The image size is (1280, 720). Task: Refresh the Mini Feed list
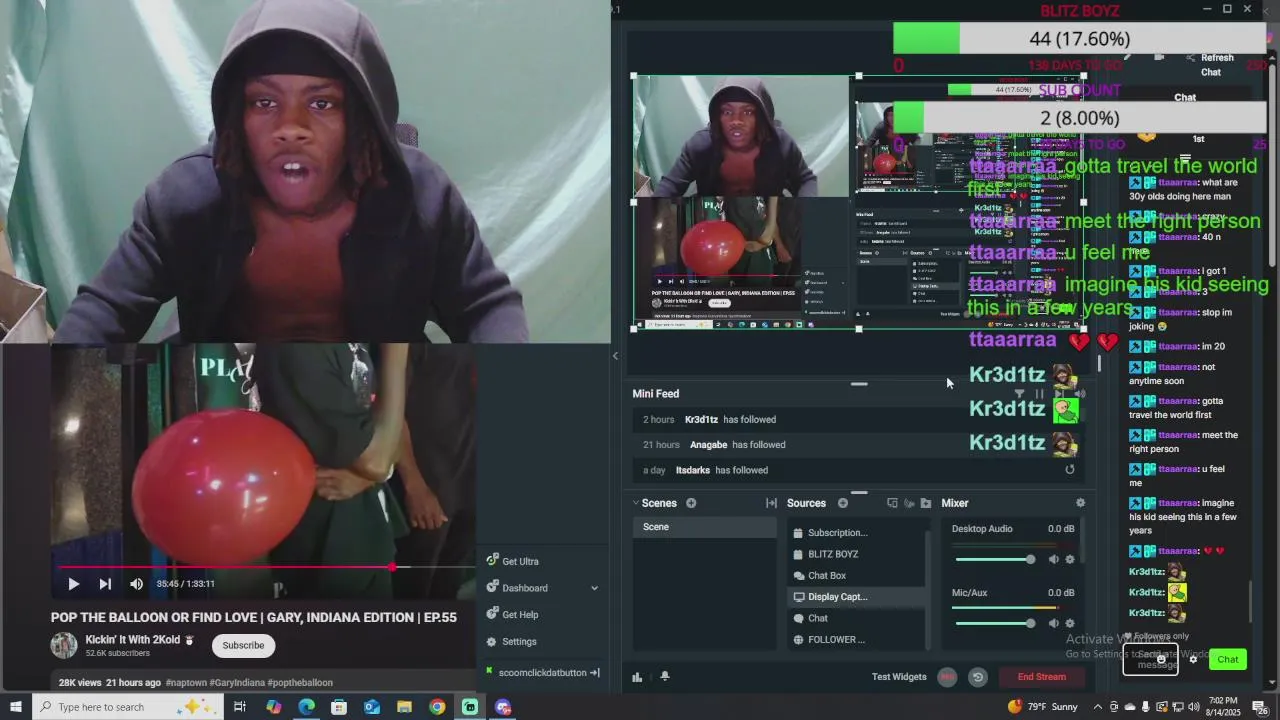point(1070,470)
